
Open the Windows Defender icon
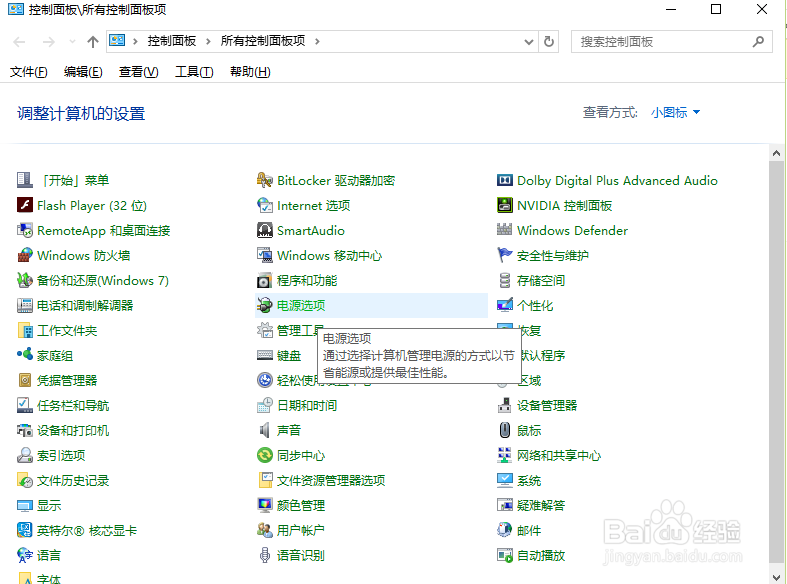(504, 230)
